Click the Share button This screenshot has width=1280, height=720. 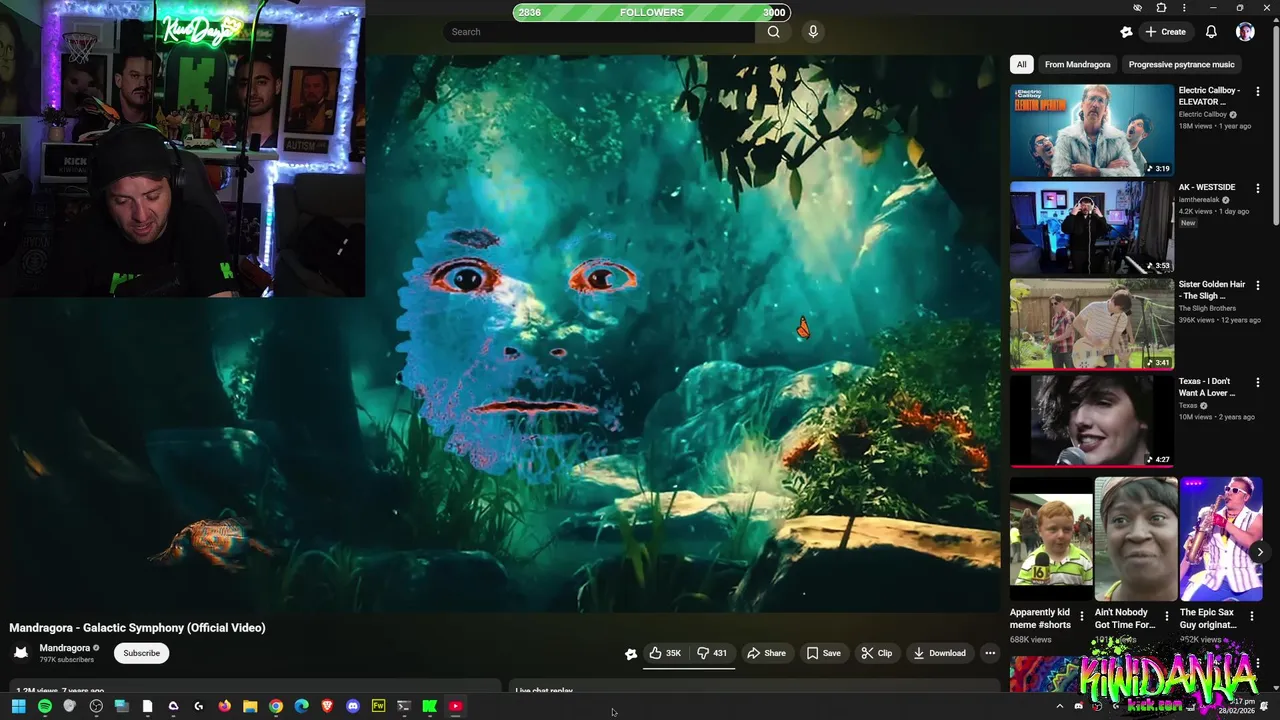766,653
